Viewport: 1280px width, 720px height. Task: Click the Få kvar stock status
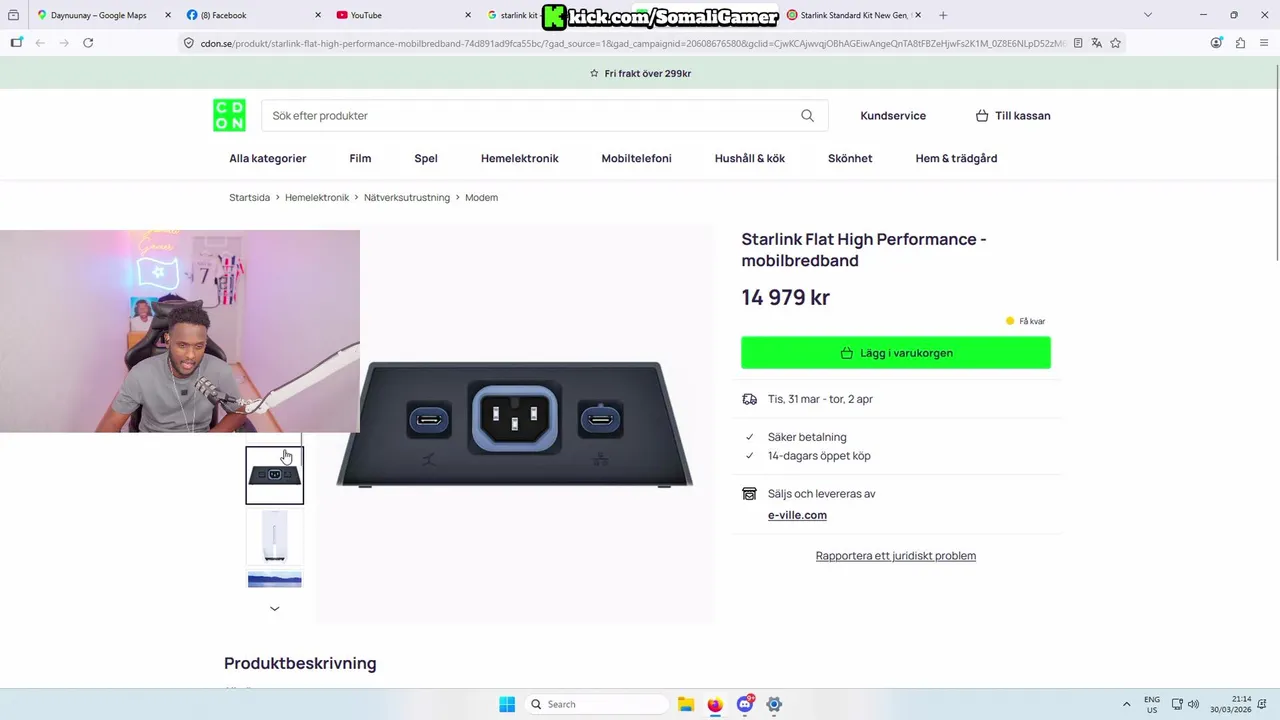click(x=1025, y=321)
